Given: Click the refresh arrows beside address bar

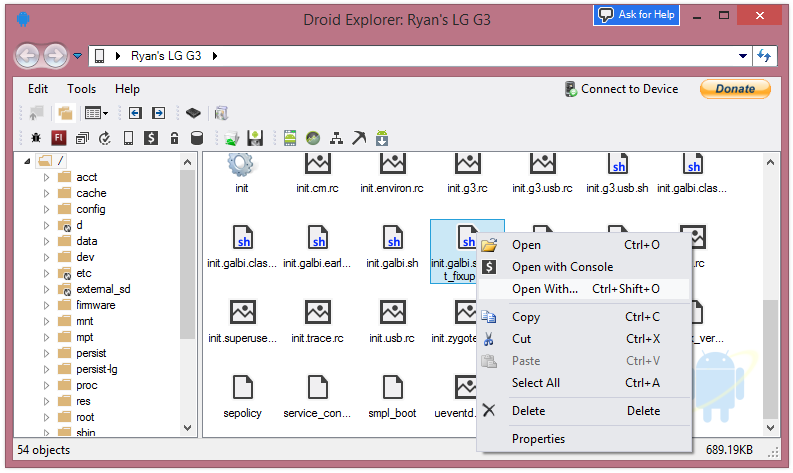Looking at the screenshot, I should pyautogui.click(x=764, y=56).
